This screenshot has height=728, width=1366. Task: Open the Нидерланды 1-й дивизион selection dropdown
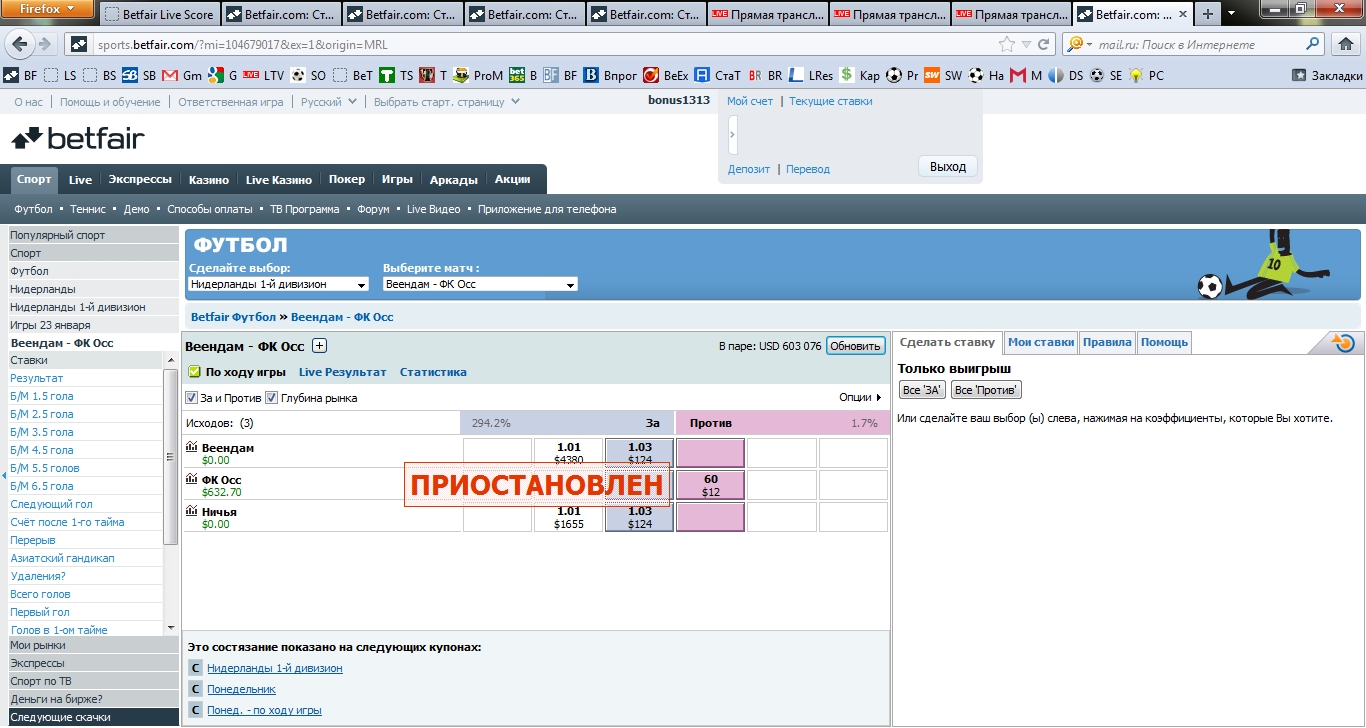279,284
